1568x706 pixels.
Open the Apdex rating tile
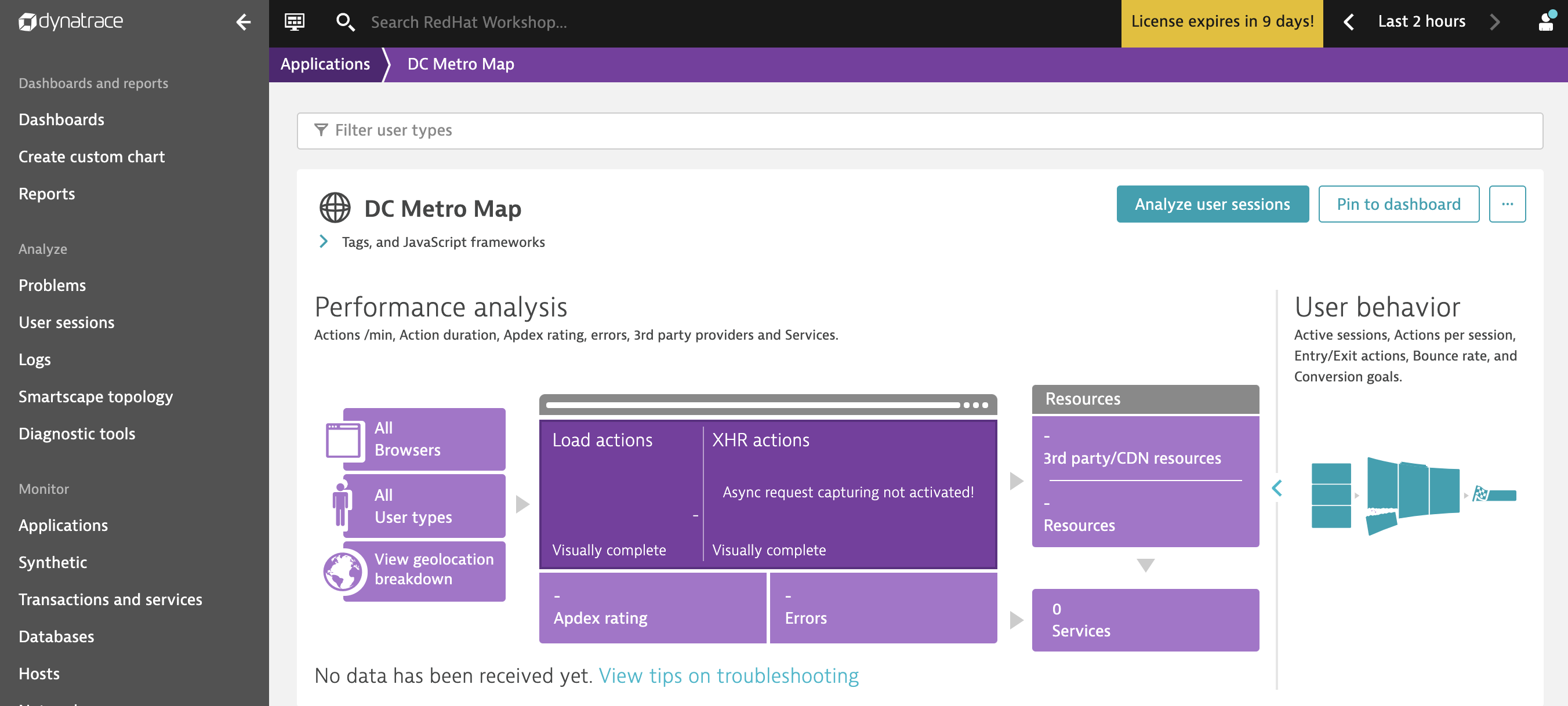[652, 607]
